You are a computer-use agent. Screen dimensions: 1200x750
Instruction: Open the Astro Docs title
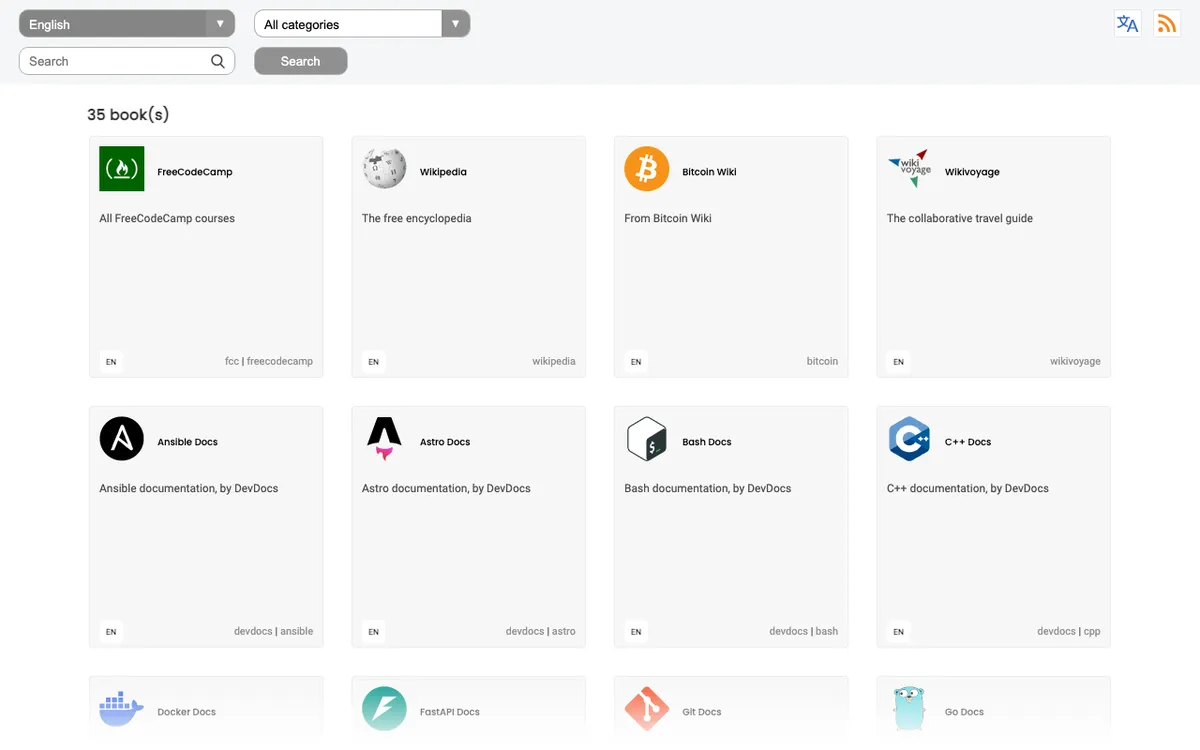pos(445,442)
